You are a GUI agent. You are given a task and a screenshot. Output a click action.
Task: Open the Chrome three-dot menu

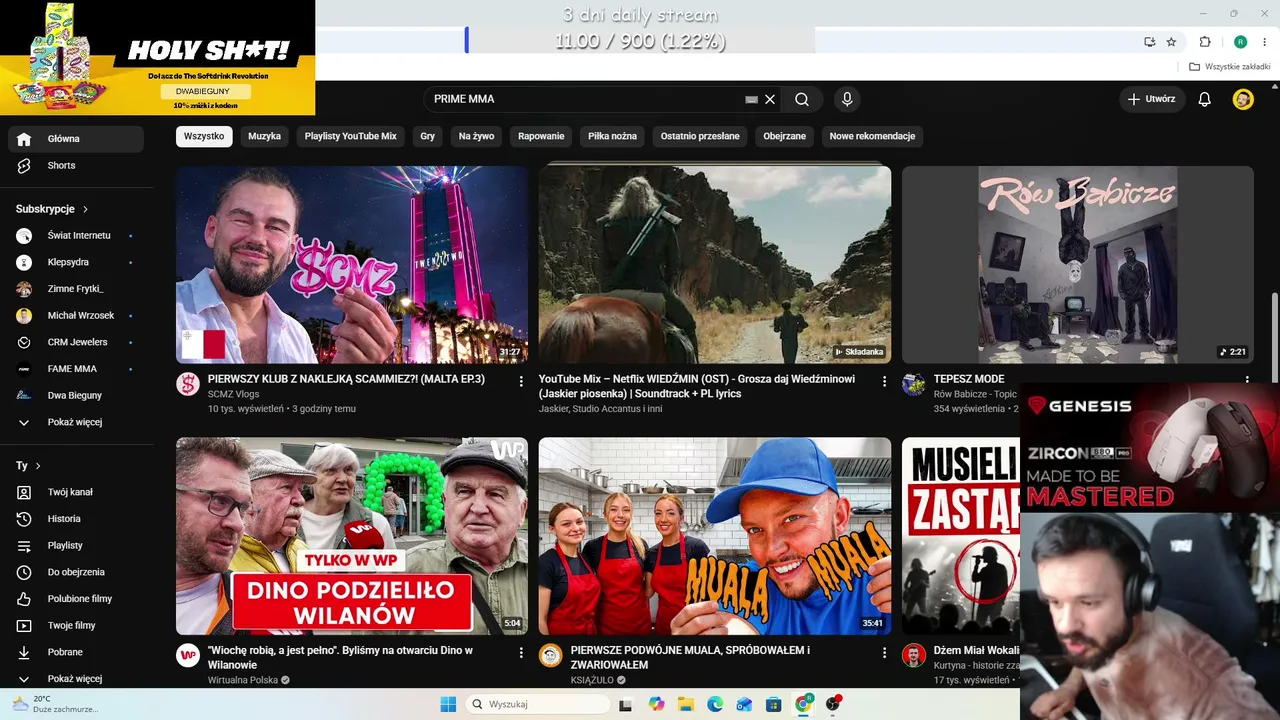[1265, 42]
